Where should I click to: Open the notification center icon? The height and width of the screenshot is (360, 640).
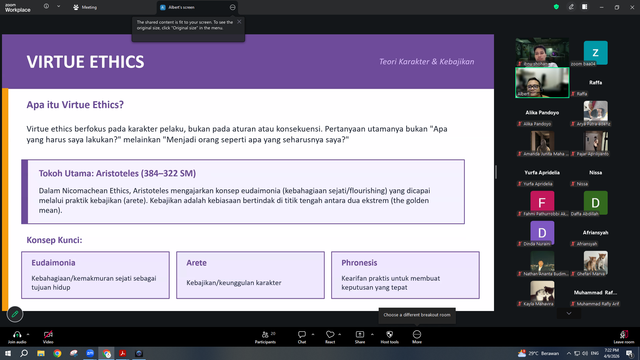(630, 353)
